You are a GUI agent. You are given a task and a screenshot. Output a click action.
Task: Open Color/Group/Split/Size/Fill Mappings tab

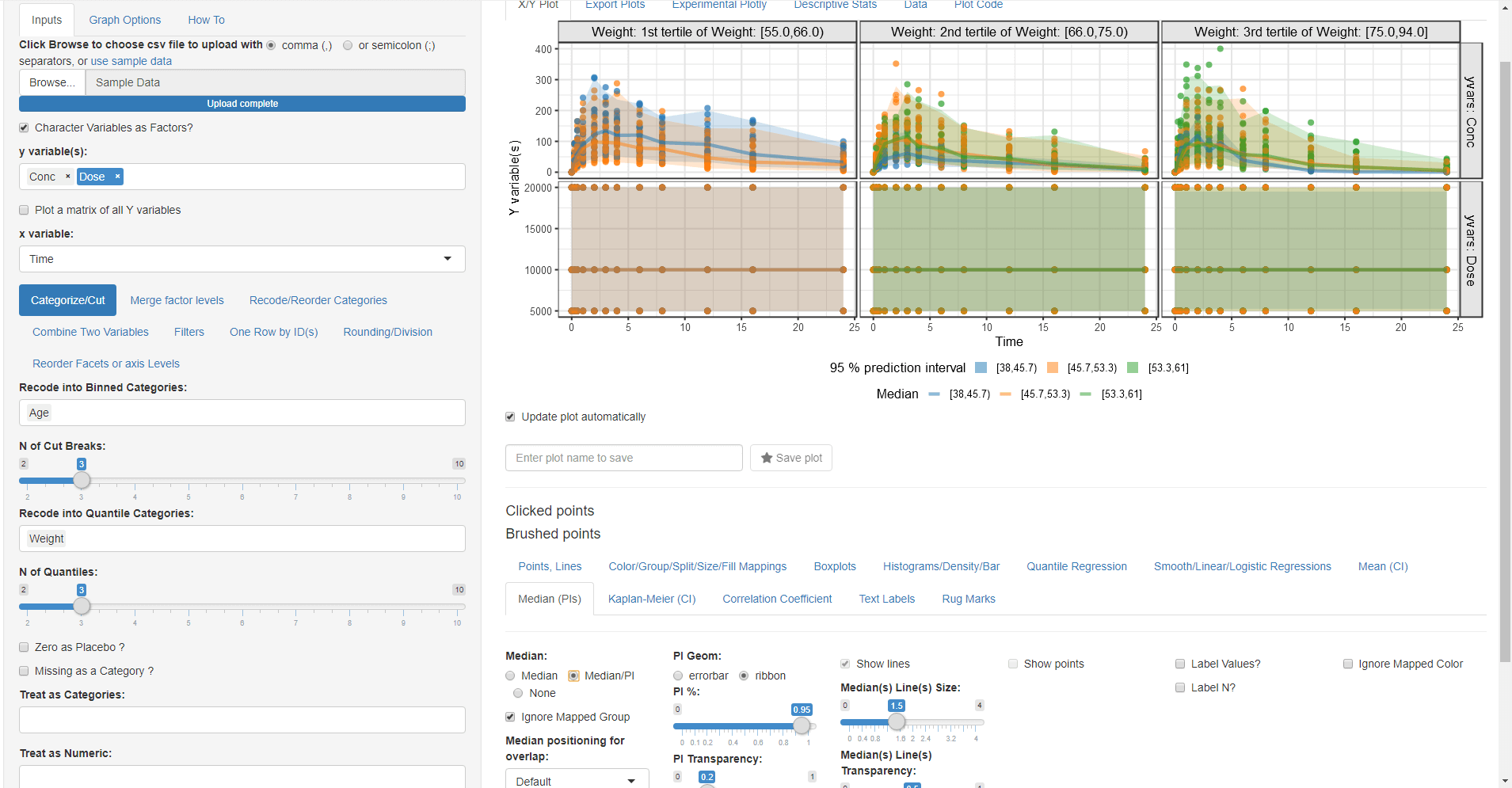click(697, 566)
